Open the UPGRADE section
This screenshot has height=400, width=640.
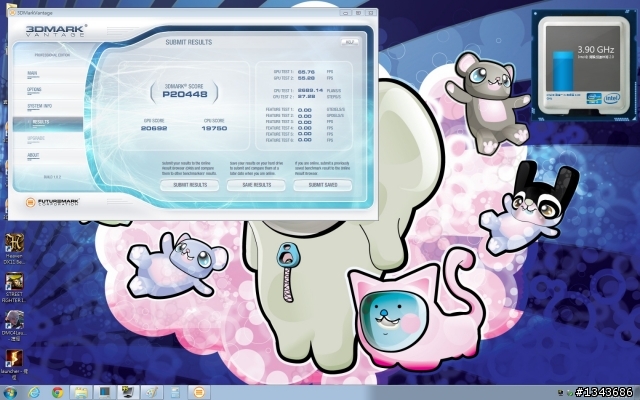click(36, 139)
